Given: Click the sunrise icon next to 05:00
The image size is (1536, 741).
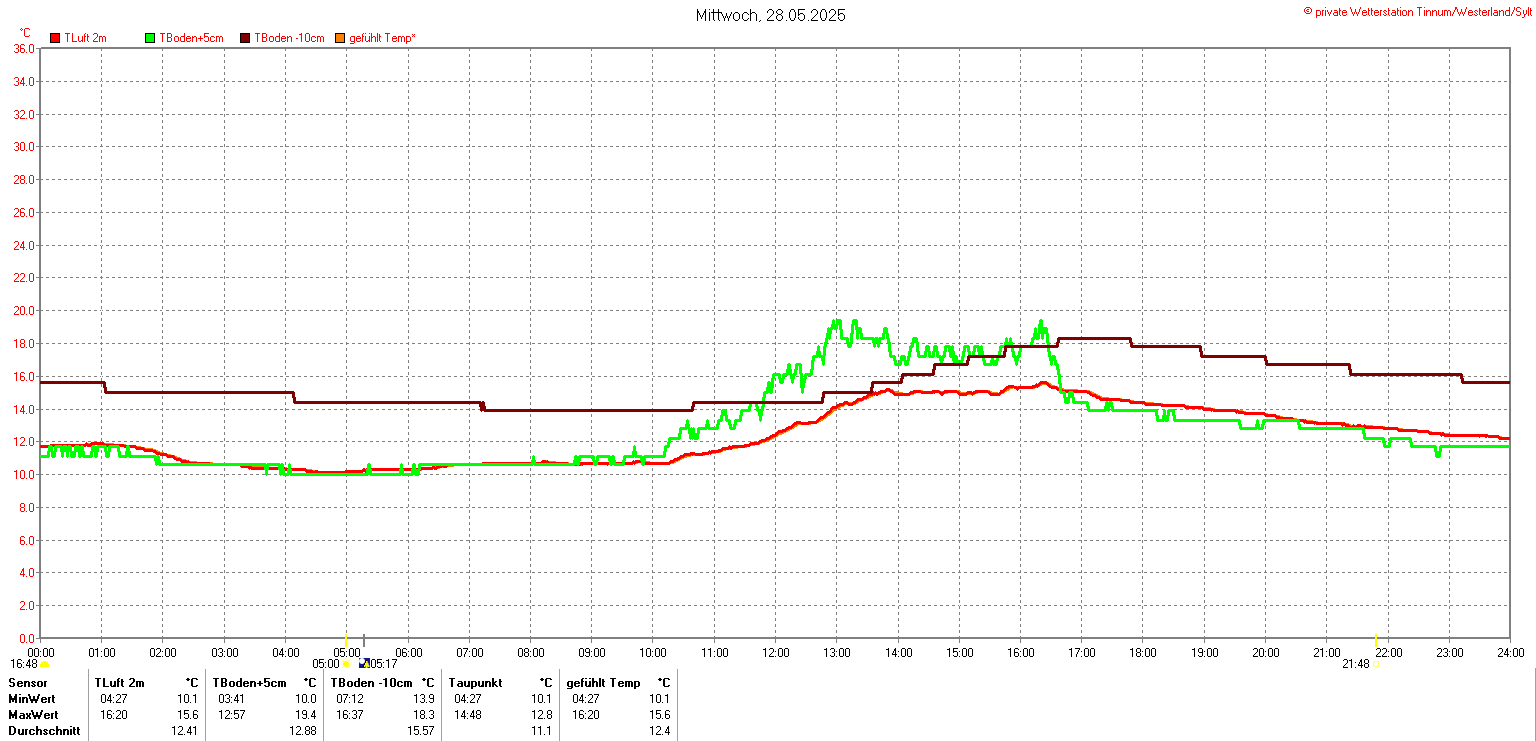Looking at the screenshot, I should point(346,664).
